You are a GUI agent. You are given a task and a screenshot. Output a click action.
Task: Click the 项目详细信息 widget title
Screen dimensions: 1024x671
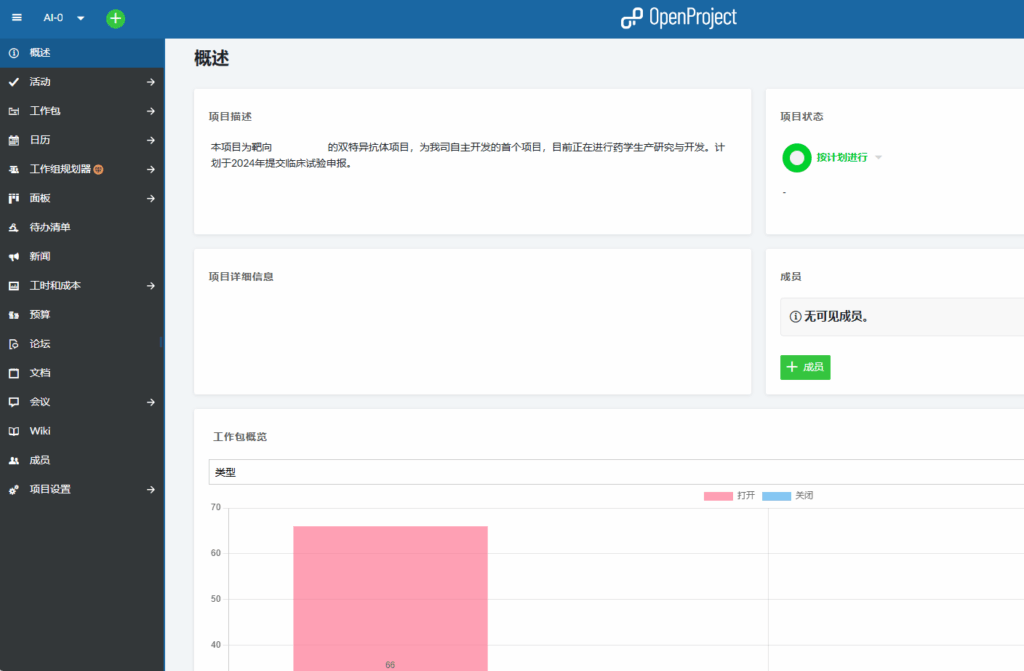(241, 276)
